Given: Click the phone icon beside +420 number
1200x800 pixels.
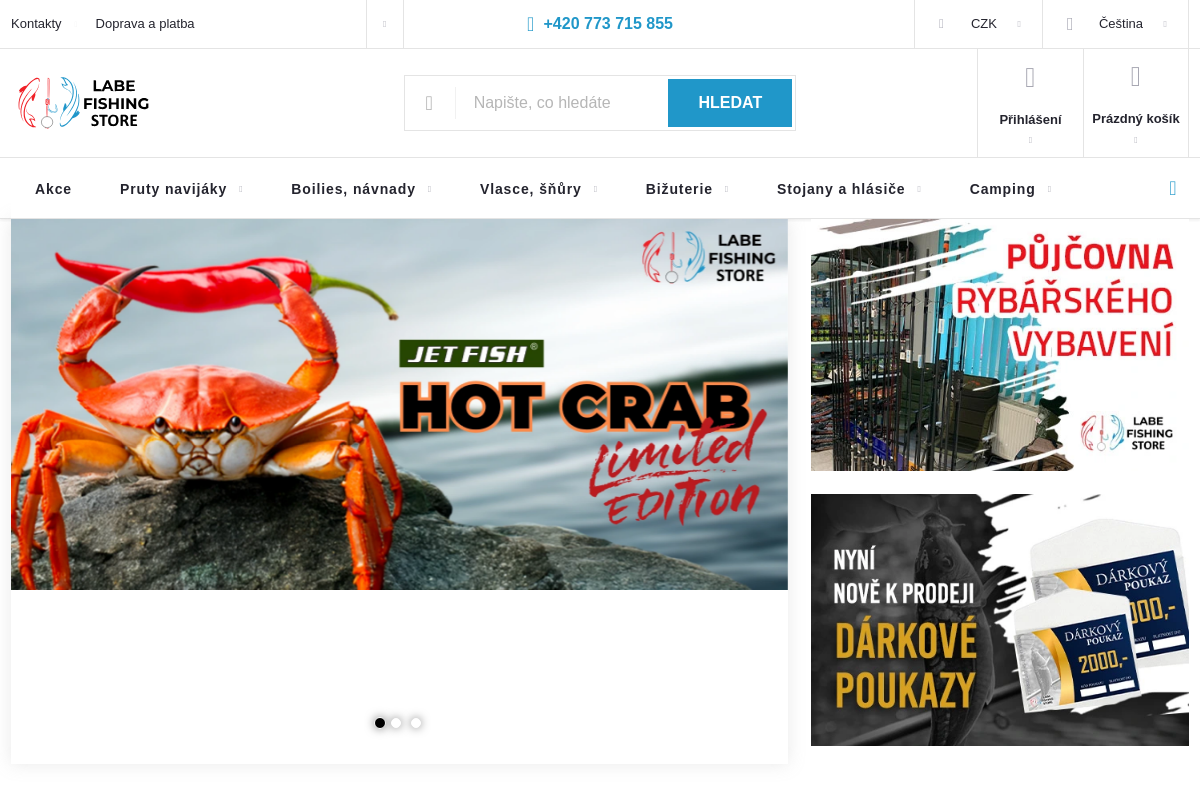Looking at the screenshot, I should click(531, 24).
